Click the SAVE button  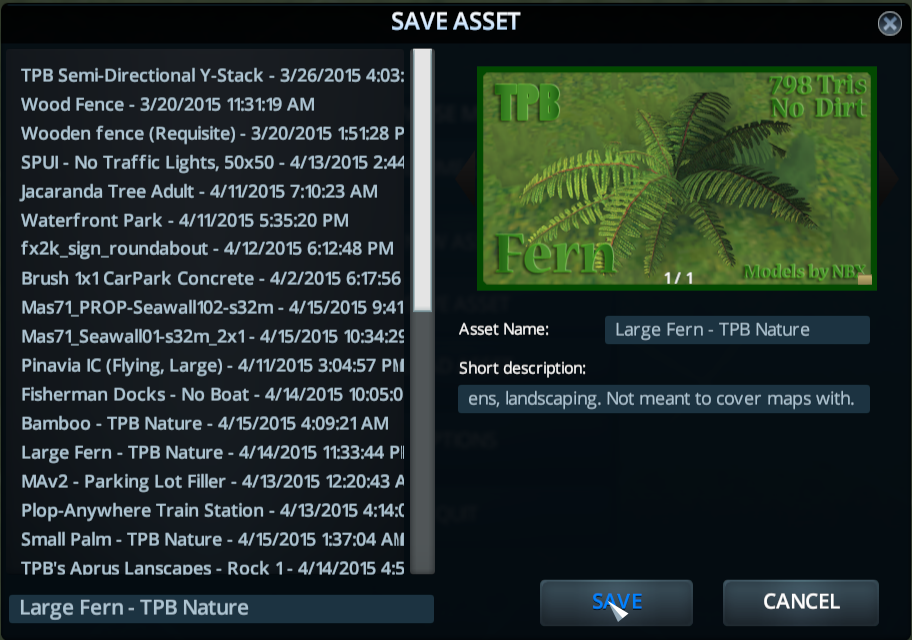point(617,602)
